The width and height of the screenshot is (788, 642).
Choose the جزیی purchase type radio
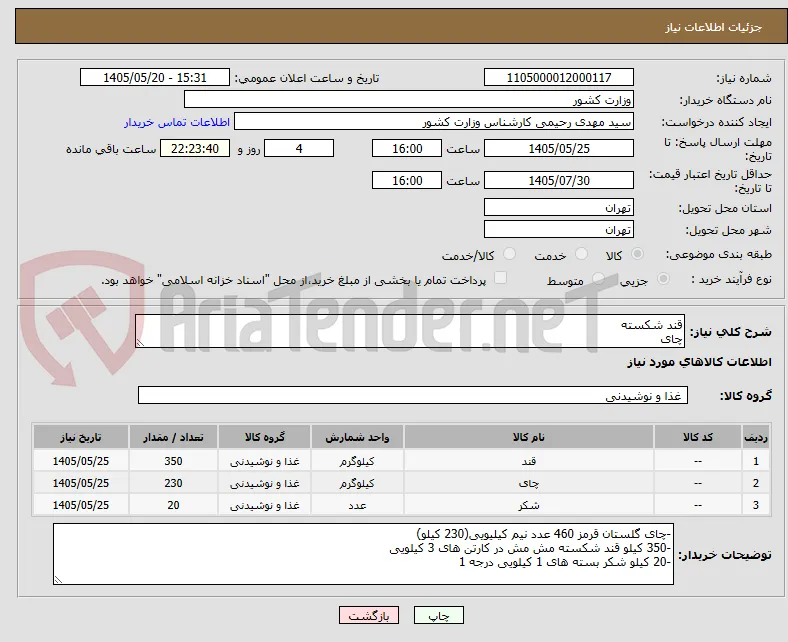coord(663,279)
